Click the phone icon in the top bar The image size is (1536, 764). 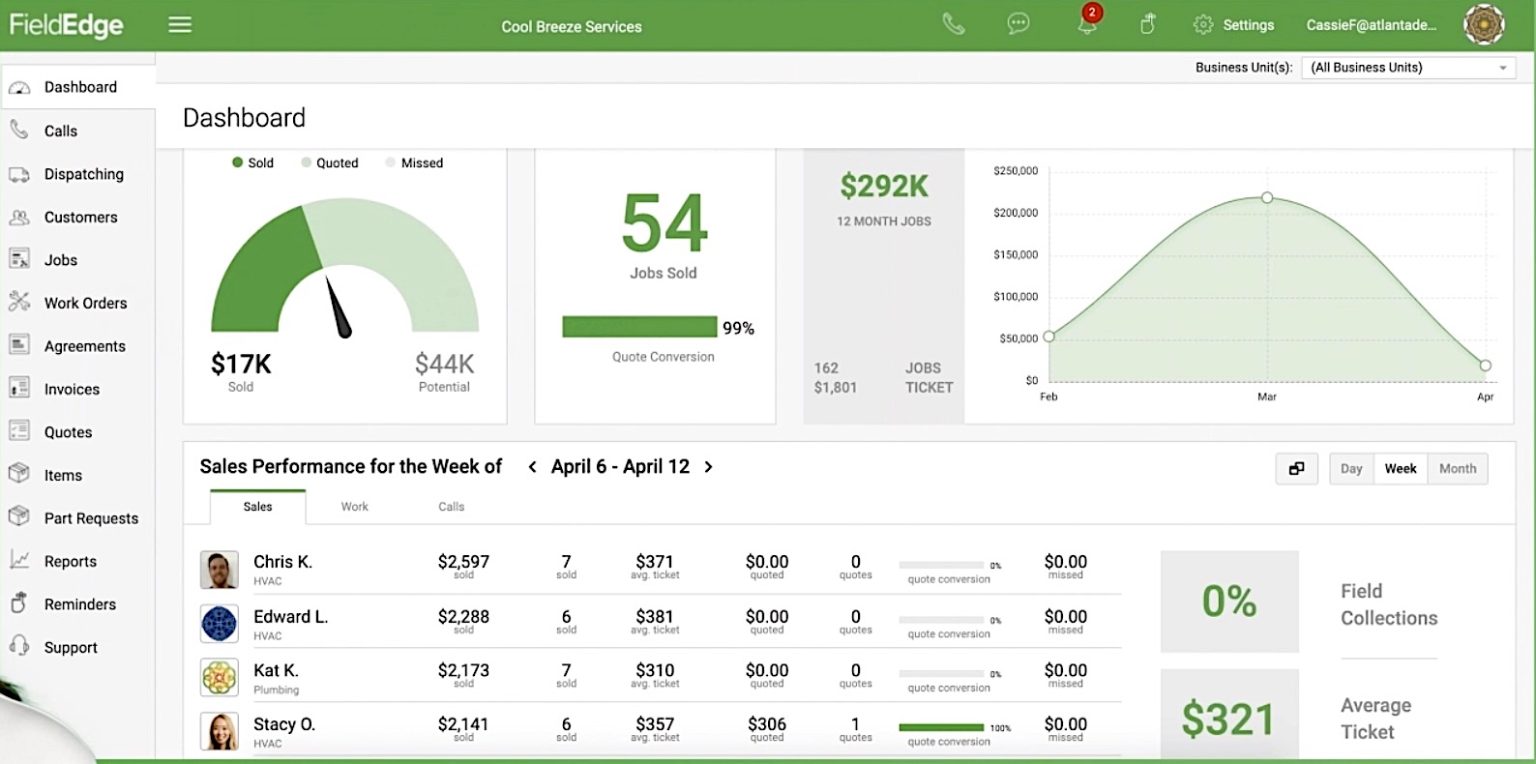pos(953,23)
